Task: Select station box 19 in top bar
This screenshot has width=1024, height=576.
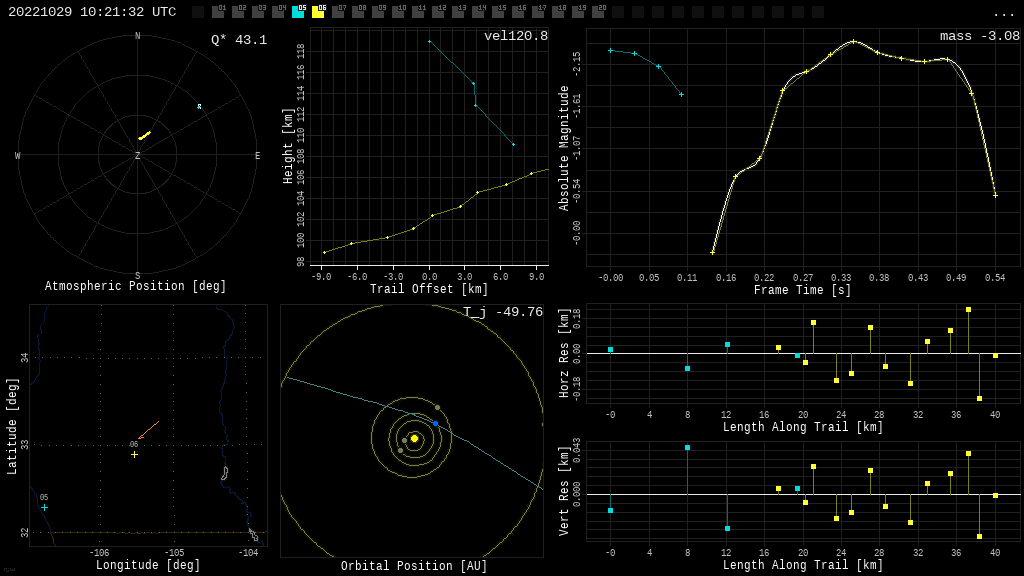Action: pos(578,11)
